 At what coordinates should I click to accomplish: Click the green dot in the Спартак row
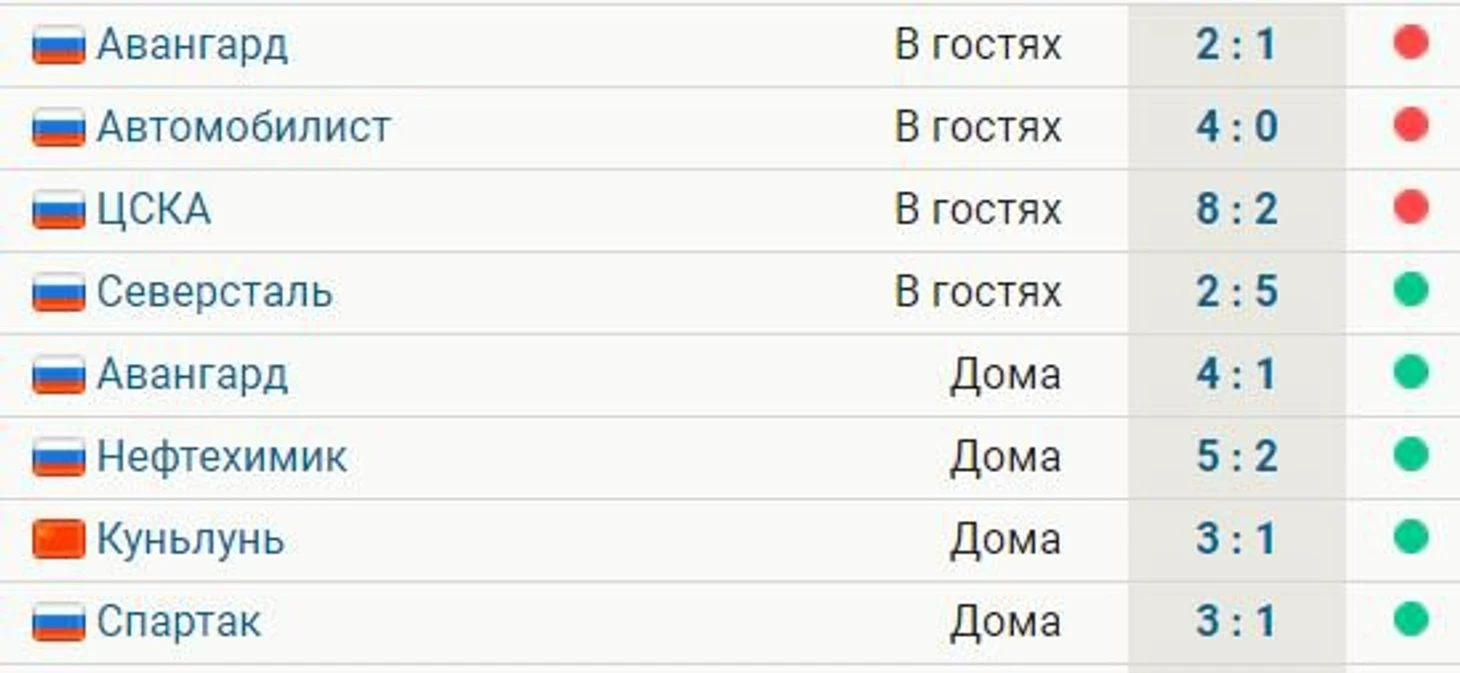[x=1410, y=620]
